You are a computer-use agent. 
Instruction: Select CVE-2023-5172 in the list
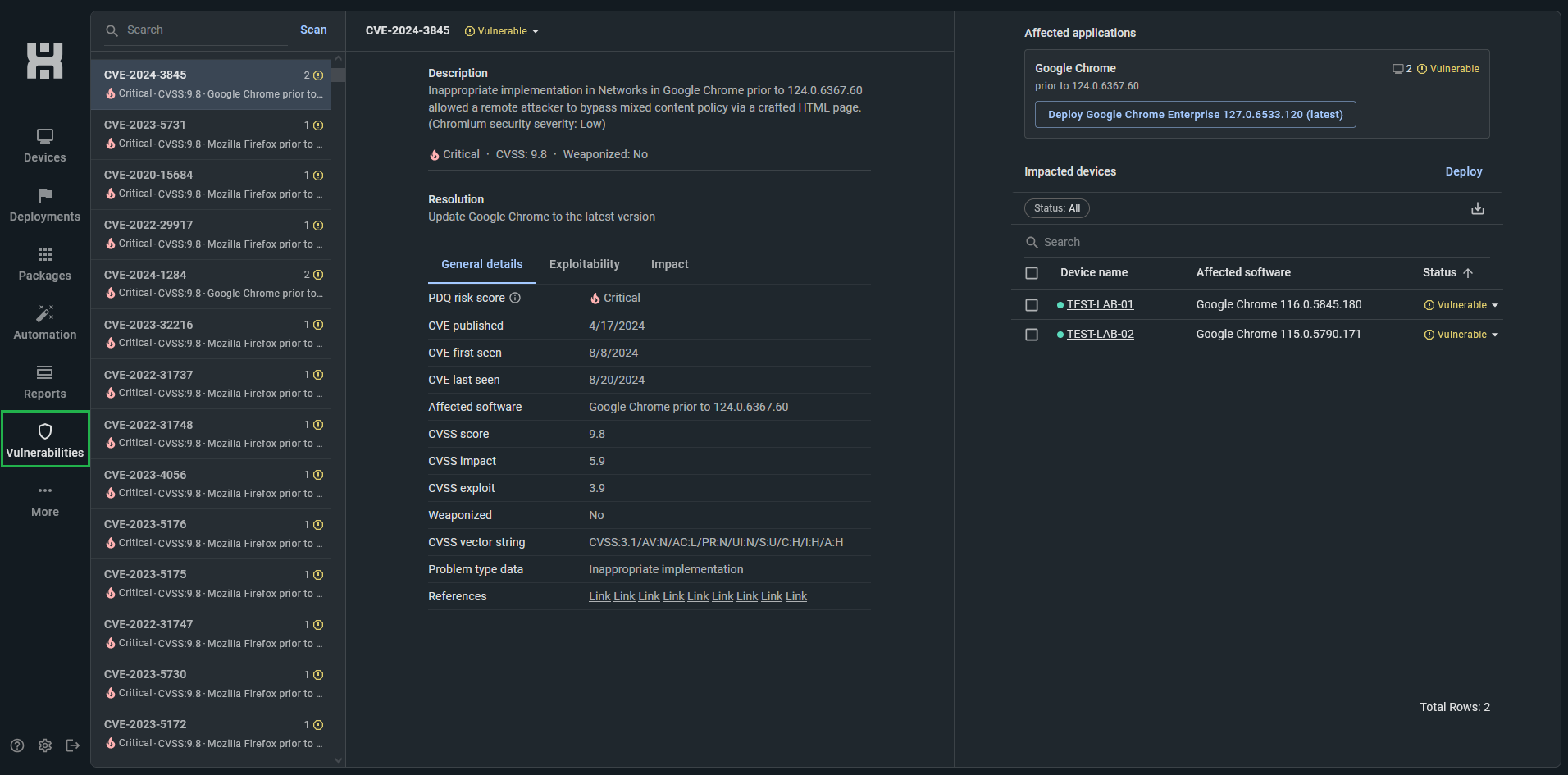click(212, 734)
